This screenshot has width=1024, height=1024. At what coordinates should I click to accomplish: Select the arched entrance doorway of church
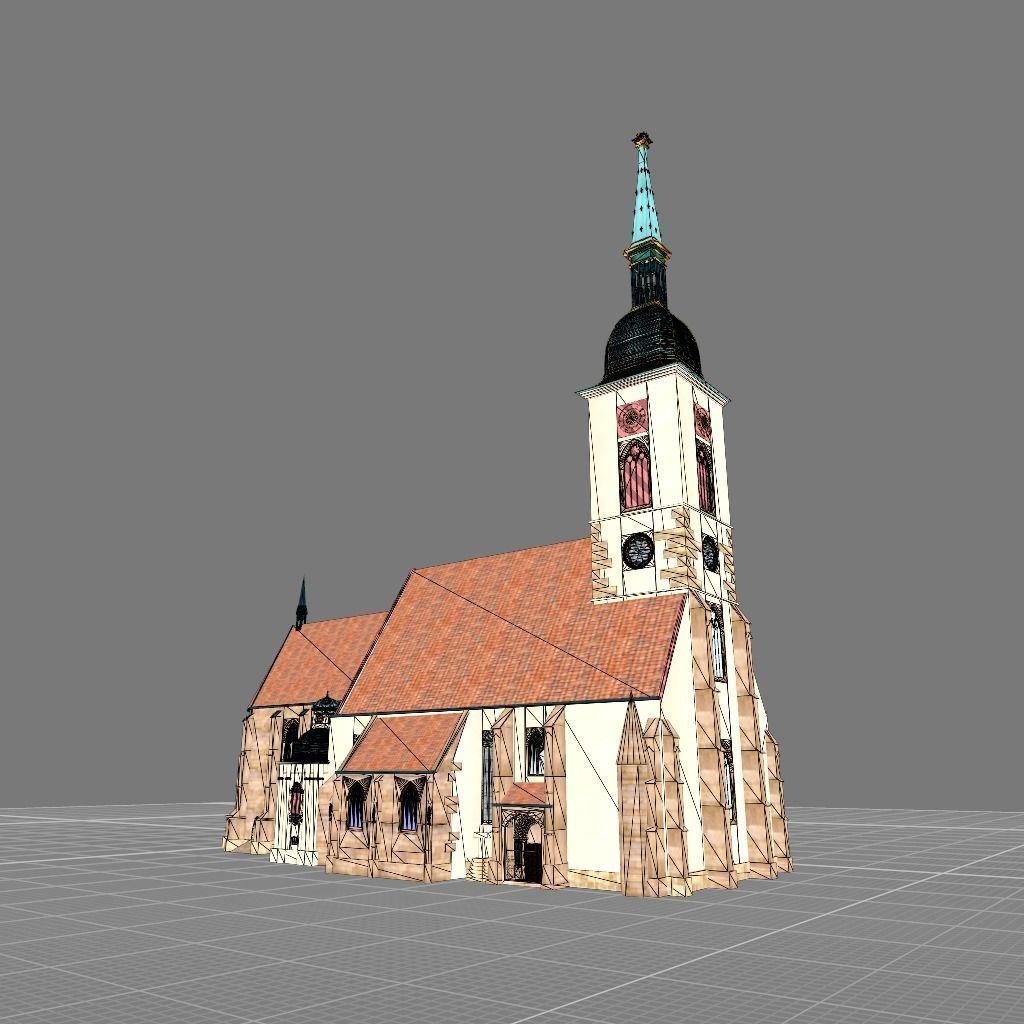(x=524, y=846)
